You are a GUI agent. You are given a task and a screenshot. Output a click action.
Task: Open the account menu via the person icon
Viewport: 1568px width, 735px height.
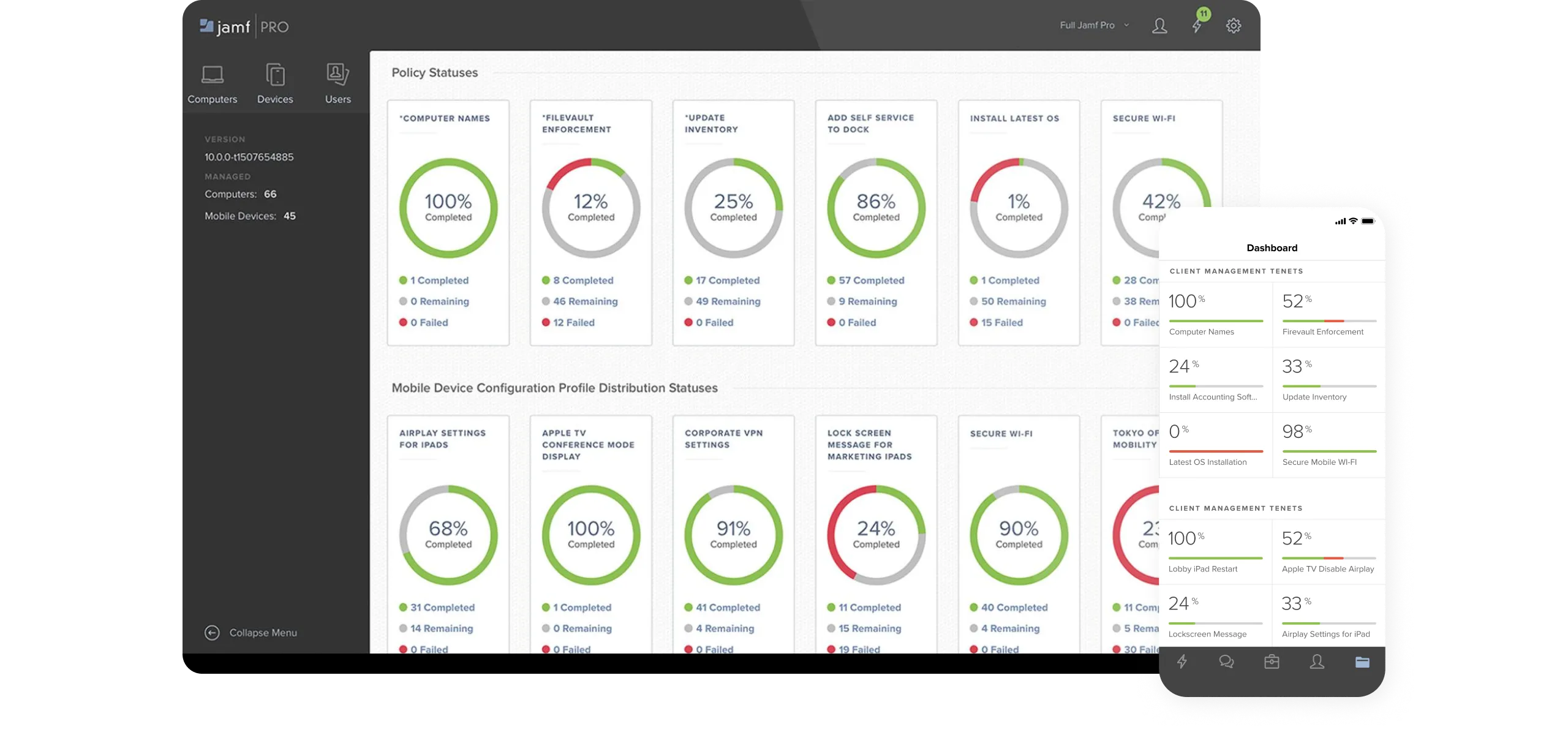coord(1159,26)
